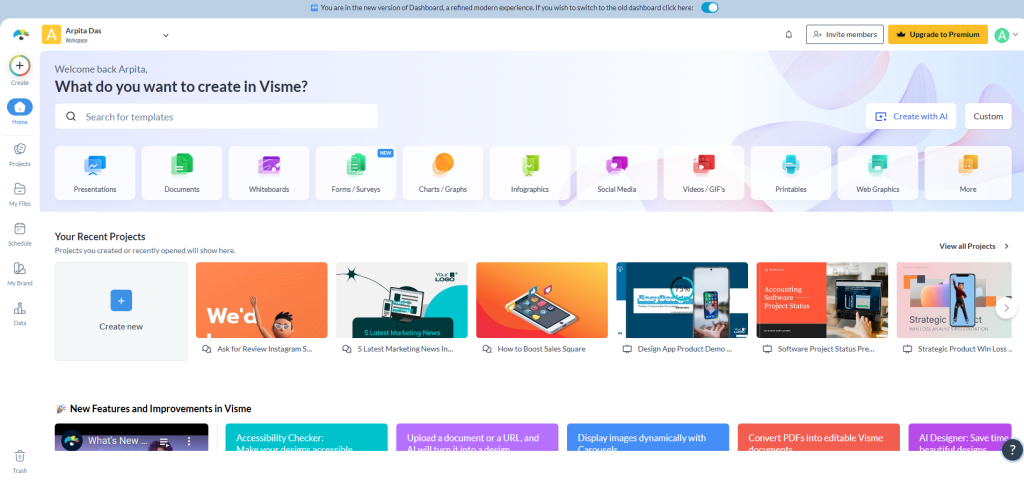1024x481 pixels.
Task: Select the Presentations category
Action: (95, 173)
